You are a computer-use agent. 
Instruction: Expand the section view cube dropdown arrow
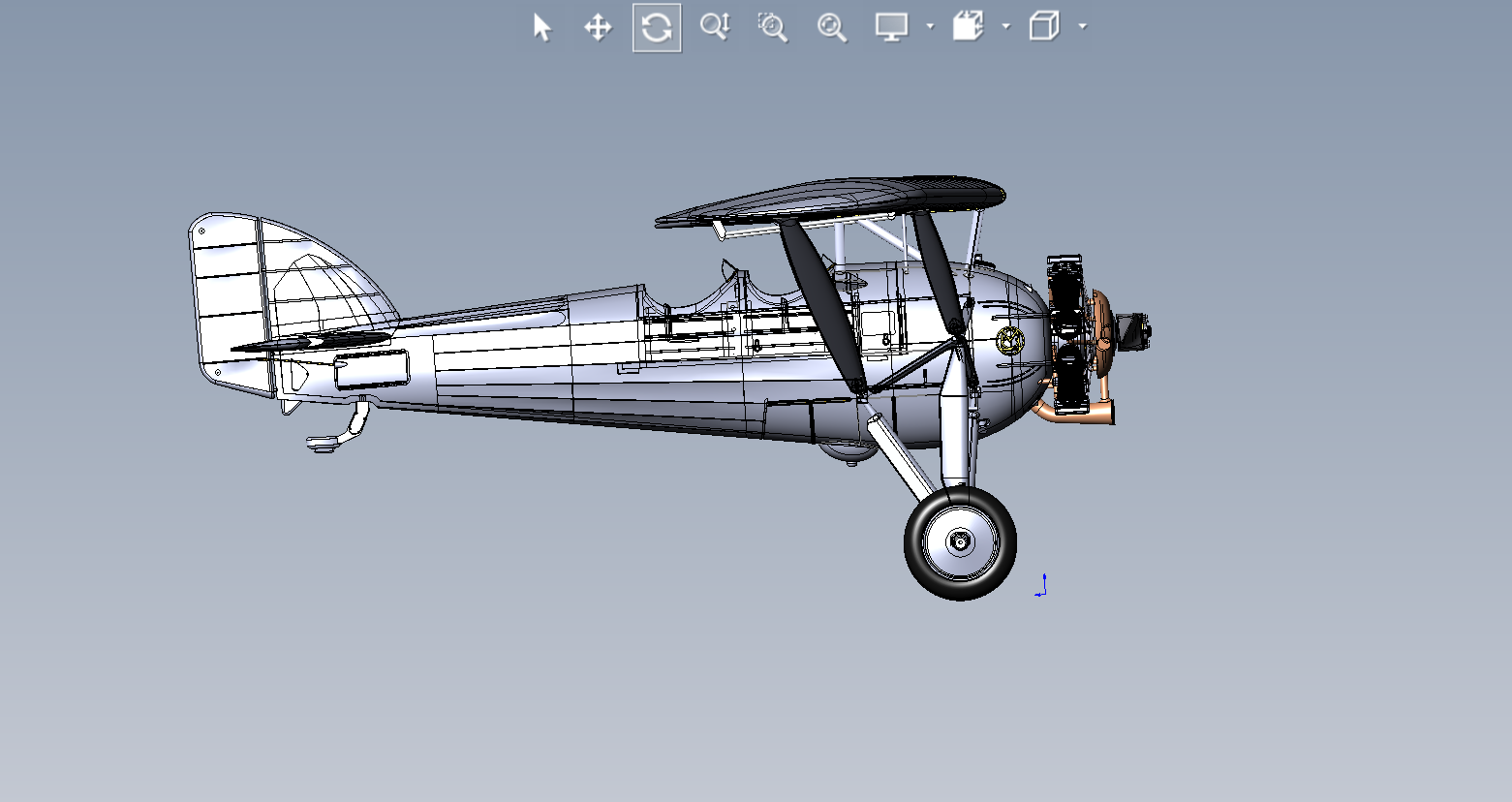click(1005, 27)
